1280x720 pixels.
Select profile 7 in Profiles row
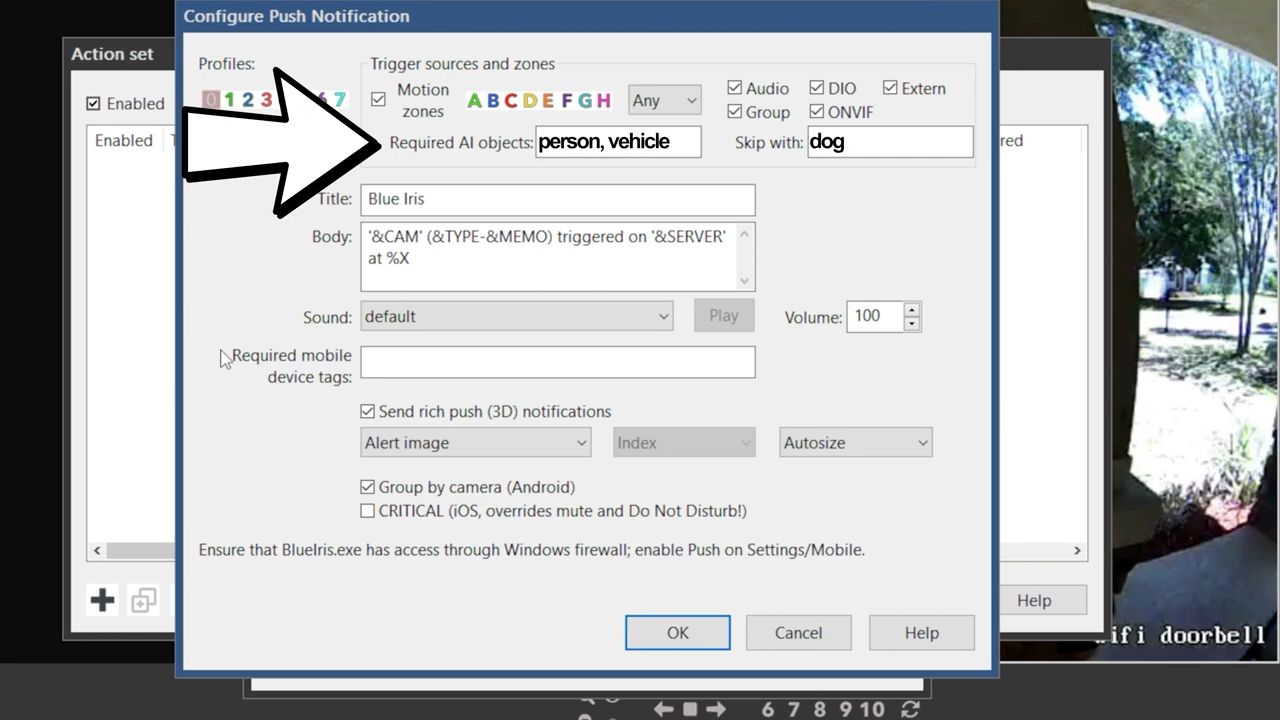click(x=339, y=99)
